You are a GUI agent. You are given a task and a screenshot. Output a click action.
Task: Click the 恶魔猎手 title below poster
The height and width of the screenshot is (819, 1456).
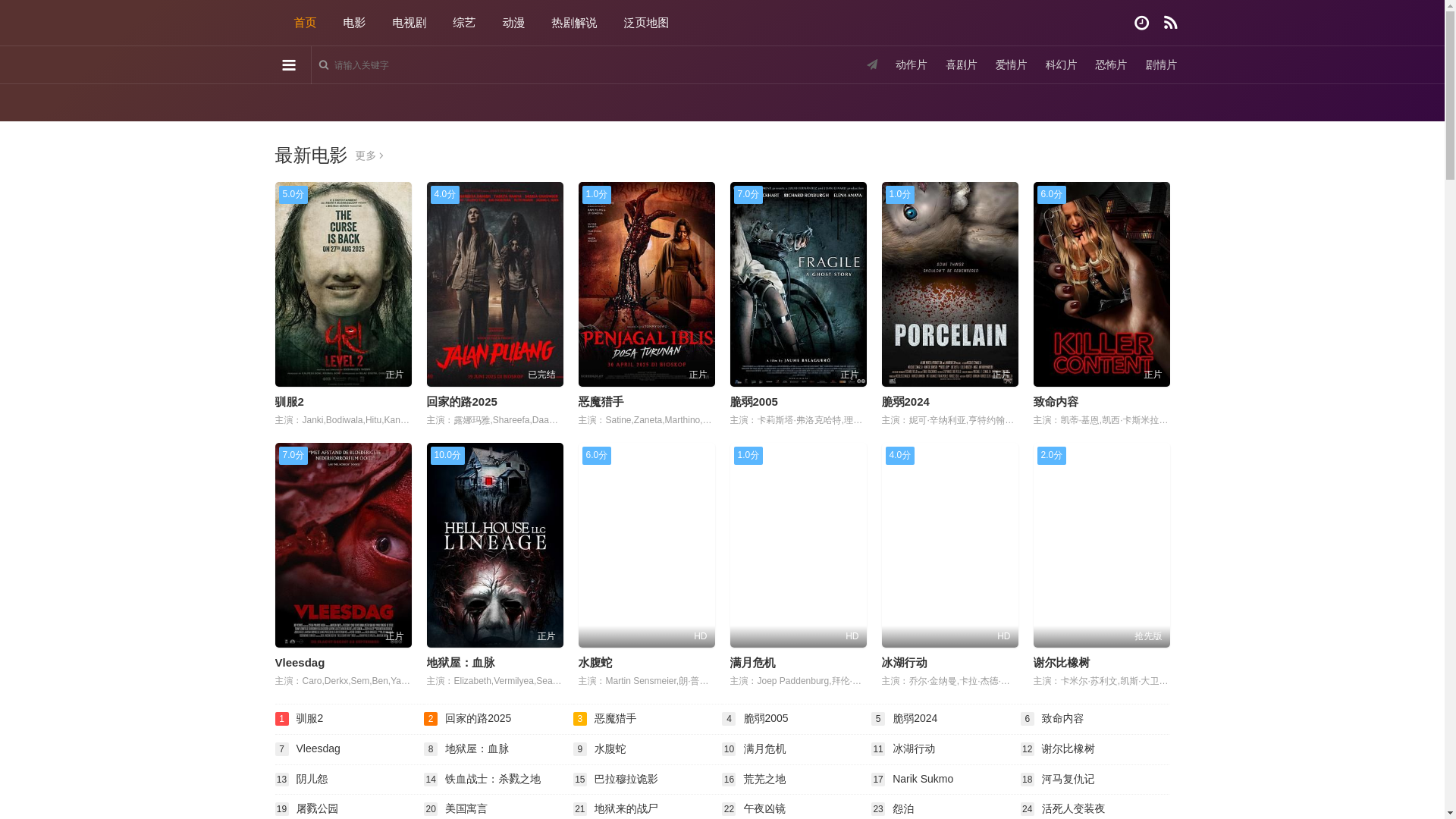601,402
